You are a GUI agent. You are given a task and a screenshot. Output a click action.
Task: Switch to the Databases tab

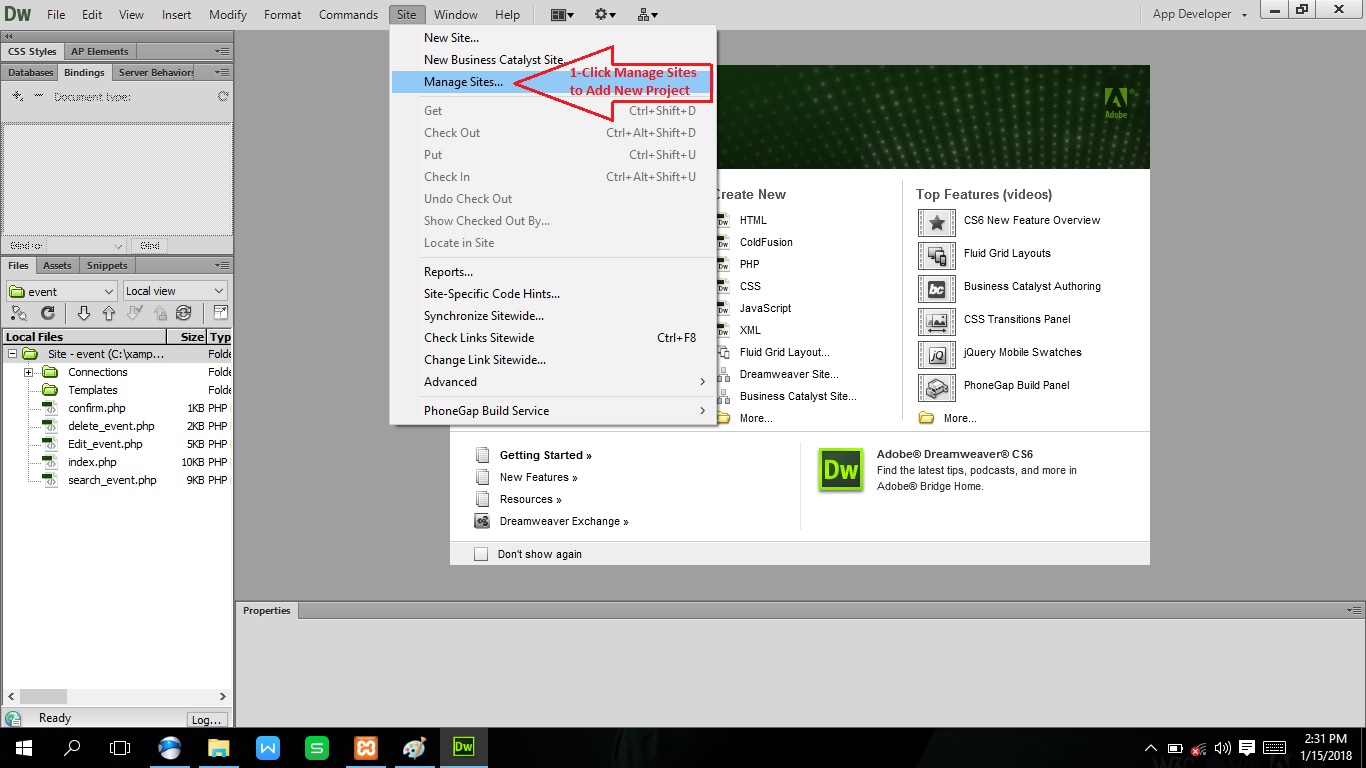click(x=30, y=72)
